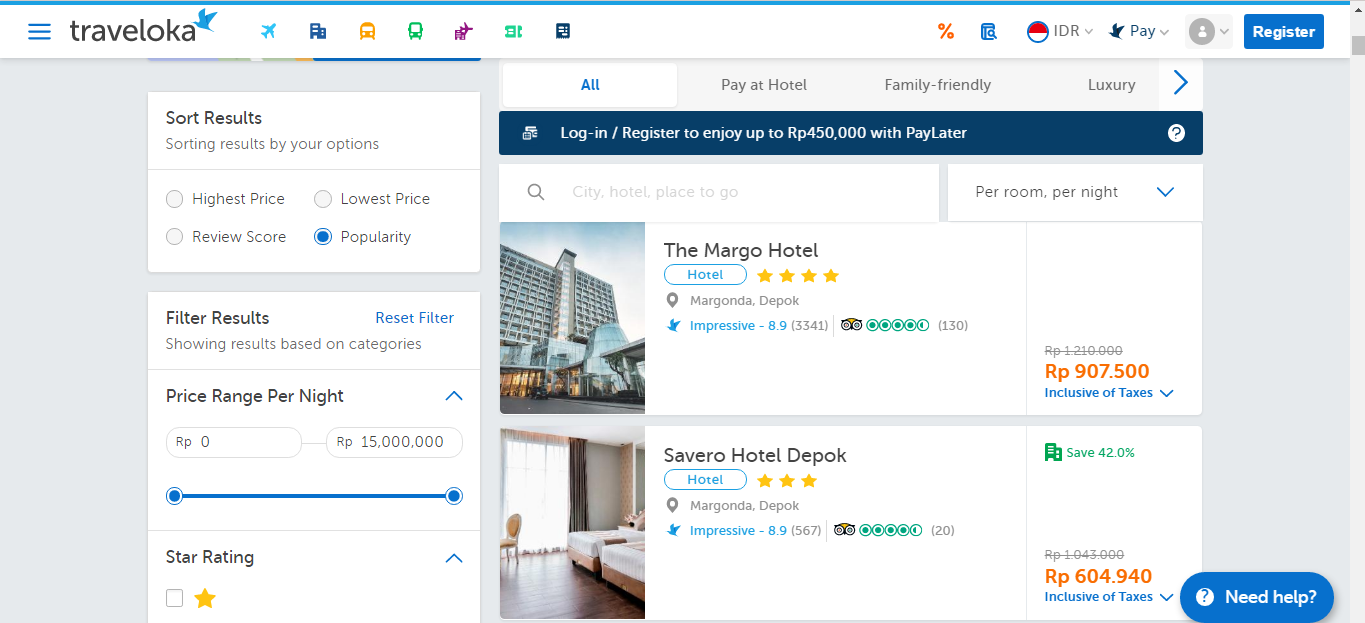Select Popularity sort option
The width and height of the screenshot is (1365, 623).
pos(322,237)
